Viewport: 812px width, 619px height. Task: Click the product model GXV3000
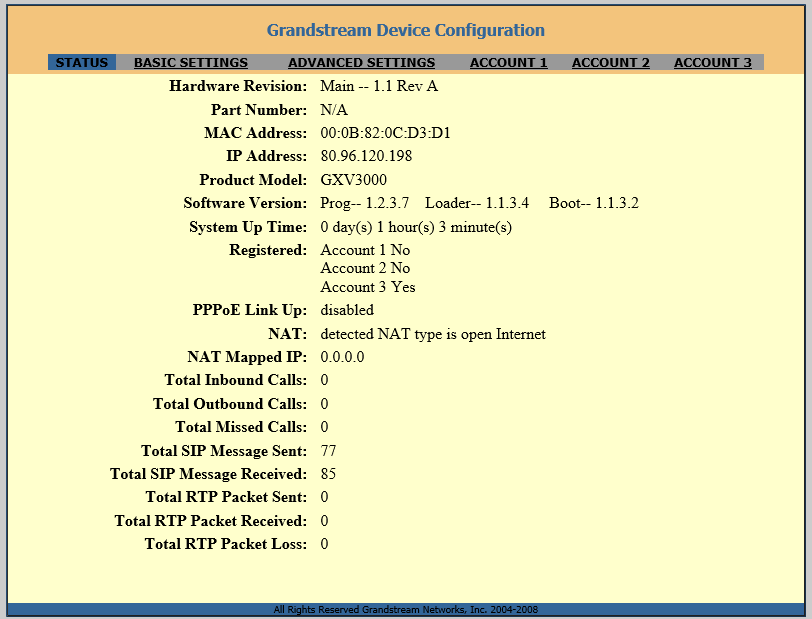[x=354, y=180]
